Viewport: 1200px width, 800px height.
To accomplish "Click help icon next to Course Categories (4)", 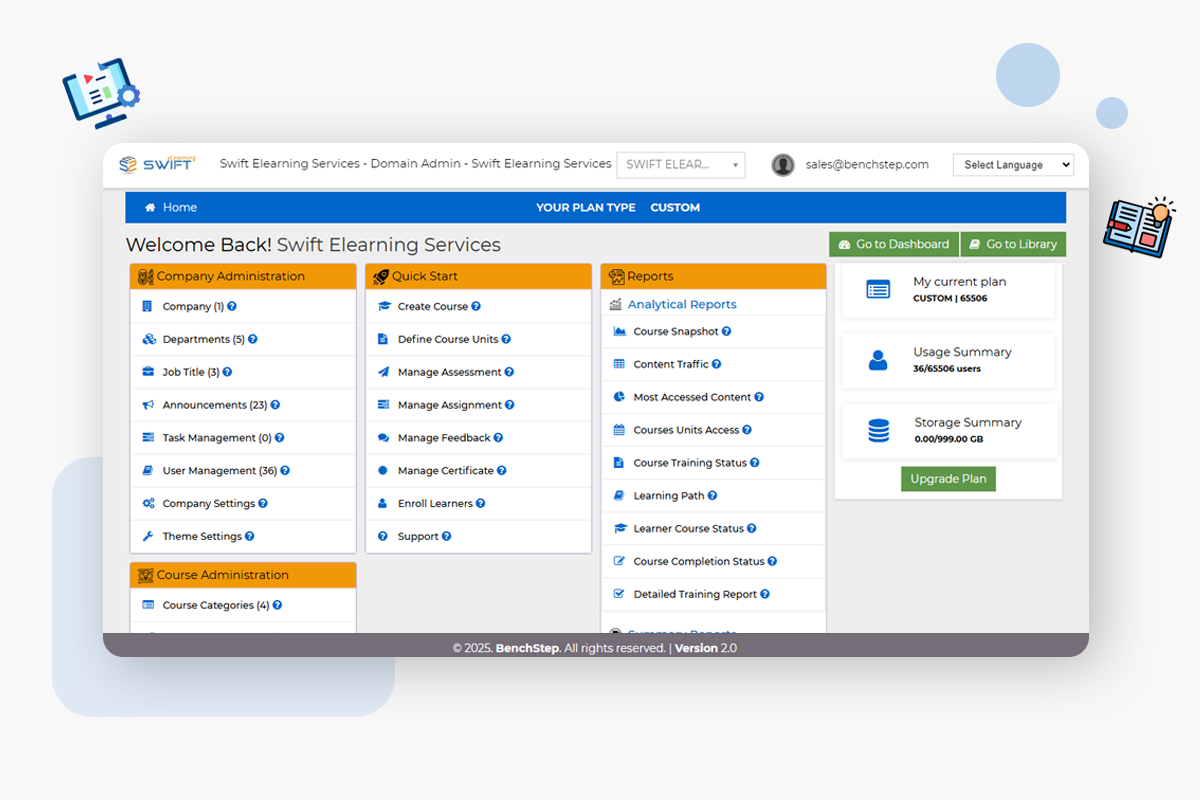I will [277, 606].
